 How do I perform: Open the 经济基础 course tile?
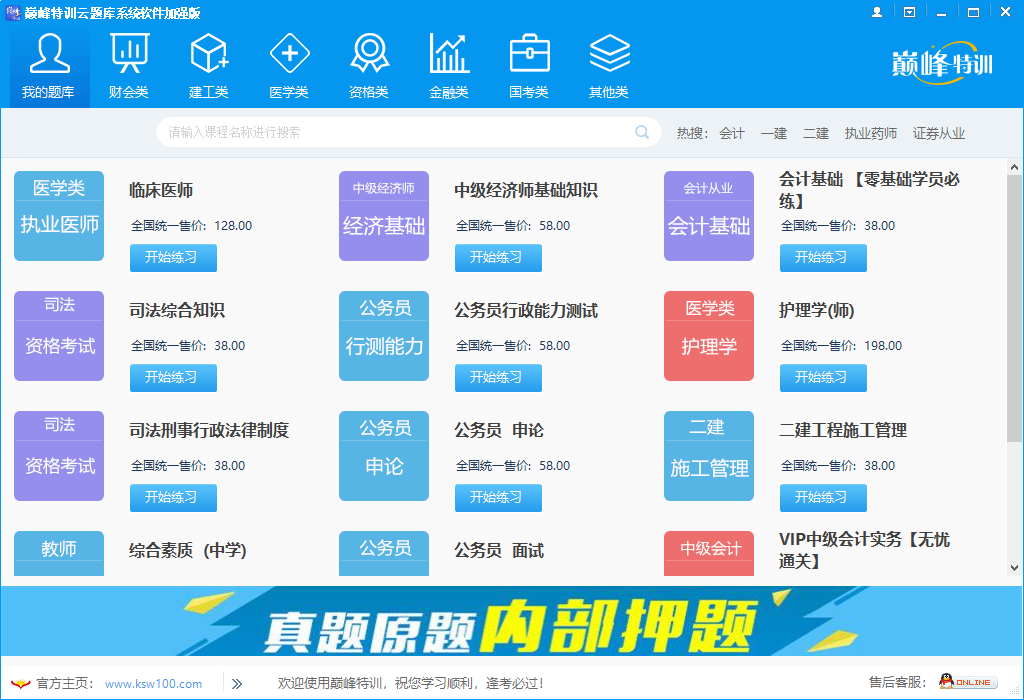384,216
